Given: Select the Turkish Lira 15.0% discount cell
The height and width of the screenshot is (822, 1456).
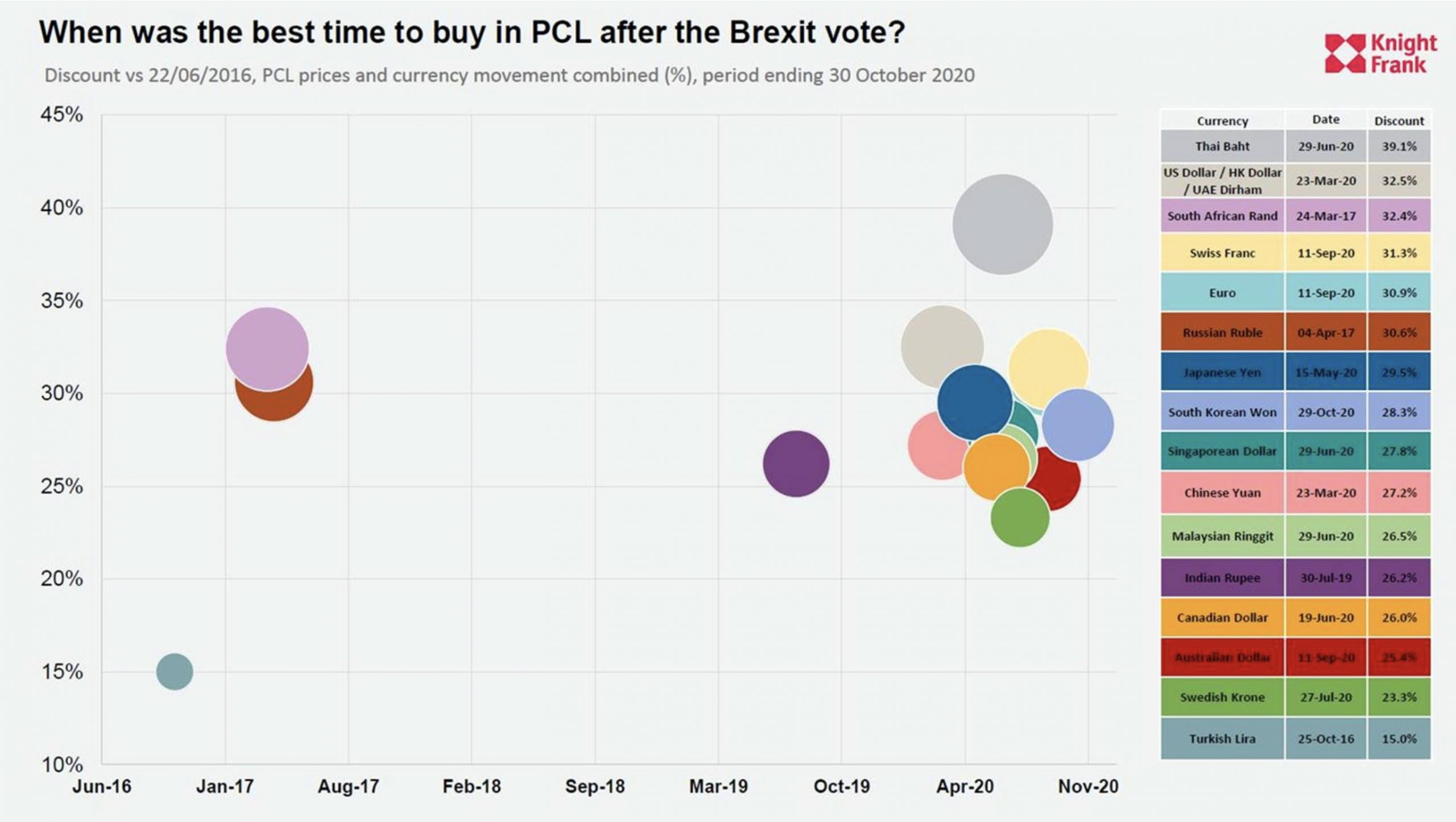Looking at the screenshot, I should click(x=1399, y=739).
